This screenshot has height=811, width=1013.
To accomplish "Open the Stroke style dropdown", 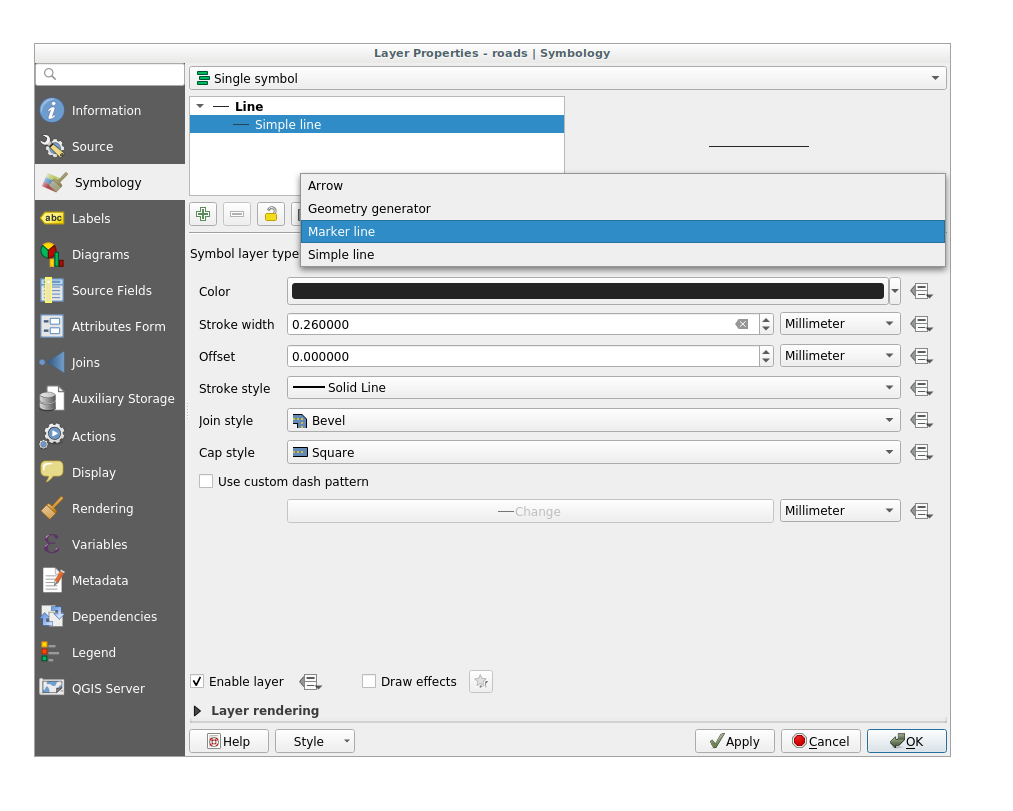I will pyautogui.click(x=593, y=388).
